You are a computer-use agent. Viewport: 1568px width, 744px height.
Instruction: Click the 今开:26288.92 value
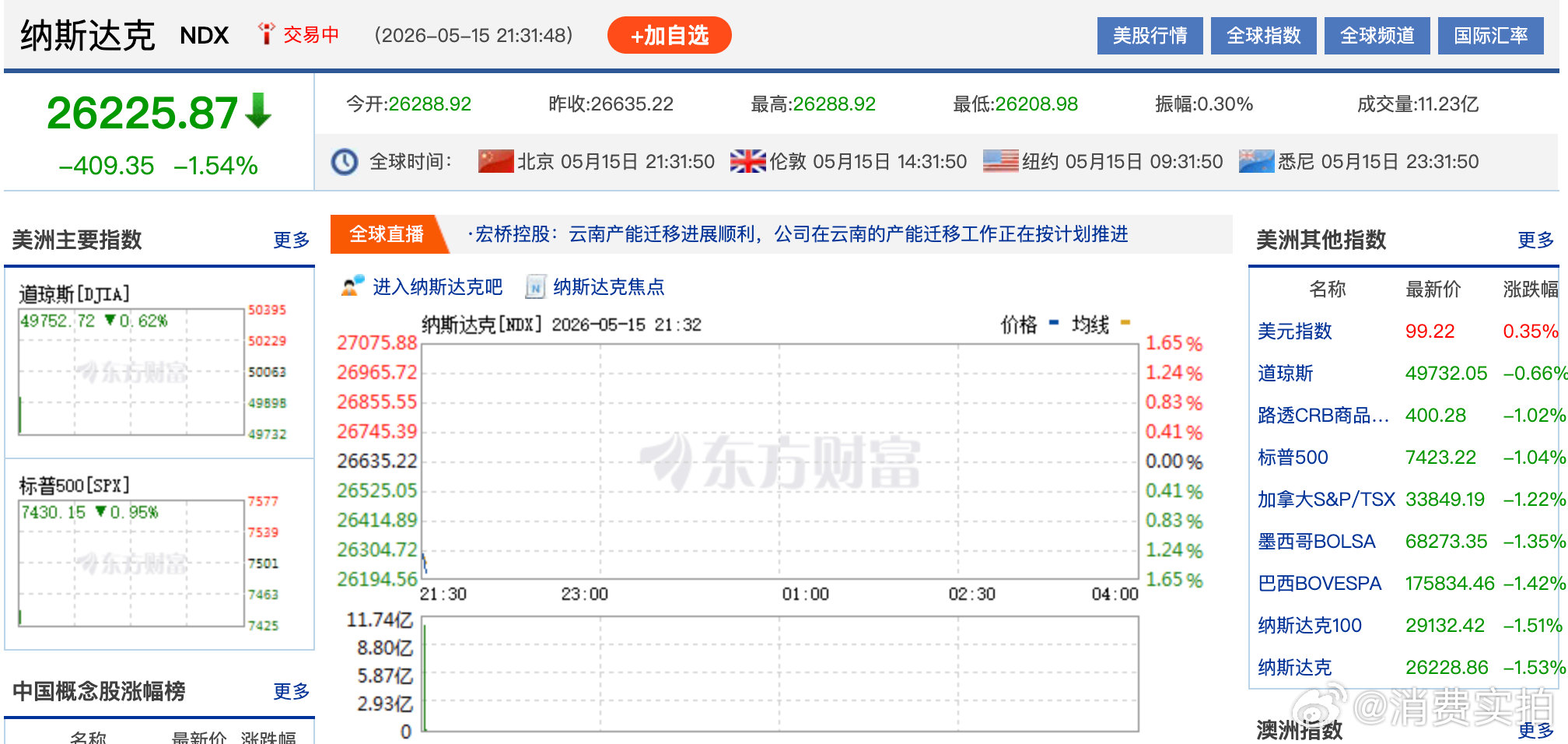(409, 104)
